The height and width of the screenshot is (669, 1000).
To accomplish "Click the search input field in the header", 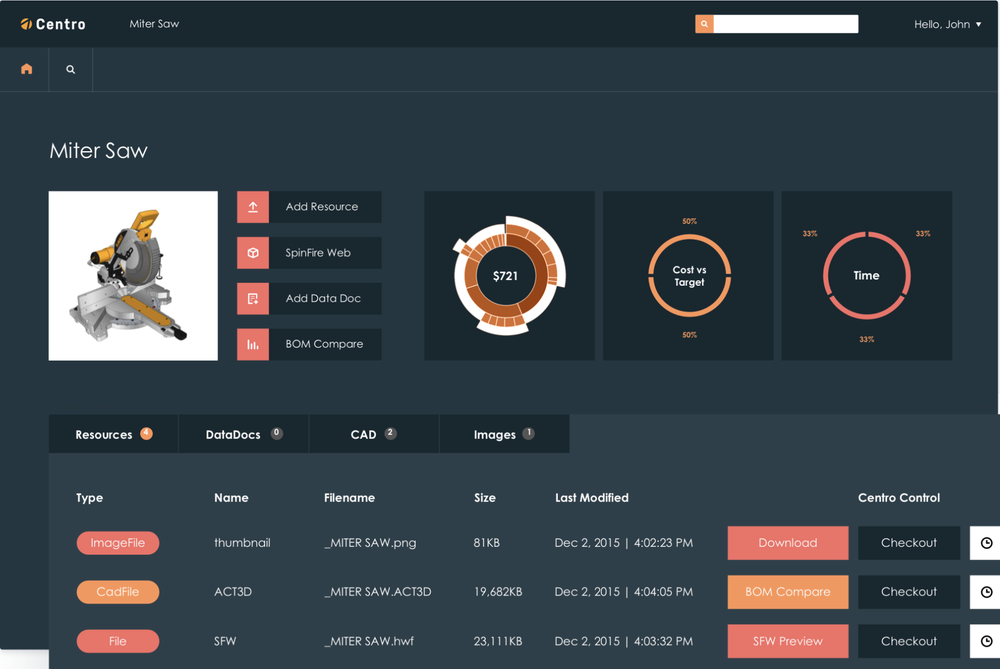I will [788, 23].
